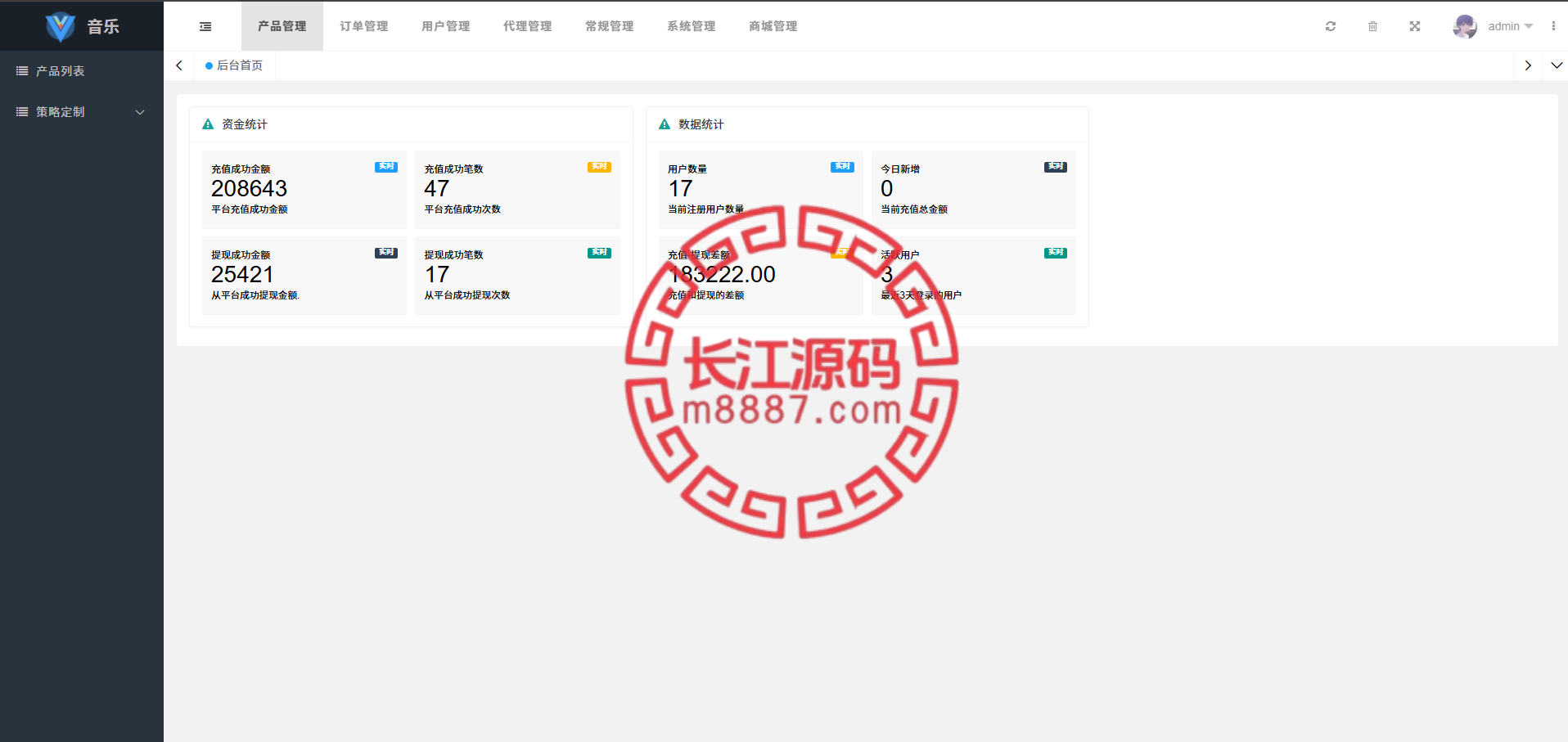
Task: Click the trash can icon in the top bar
Action: coord(1372,26)
